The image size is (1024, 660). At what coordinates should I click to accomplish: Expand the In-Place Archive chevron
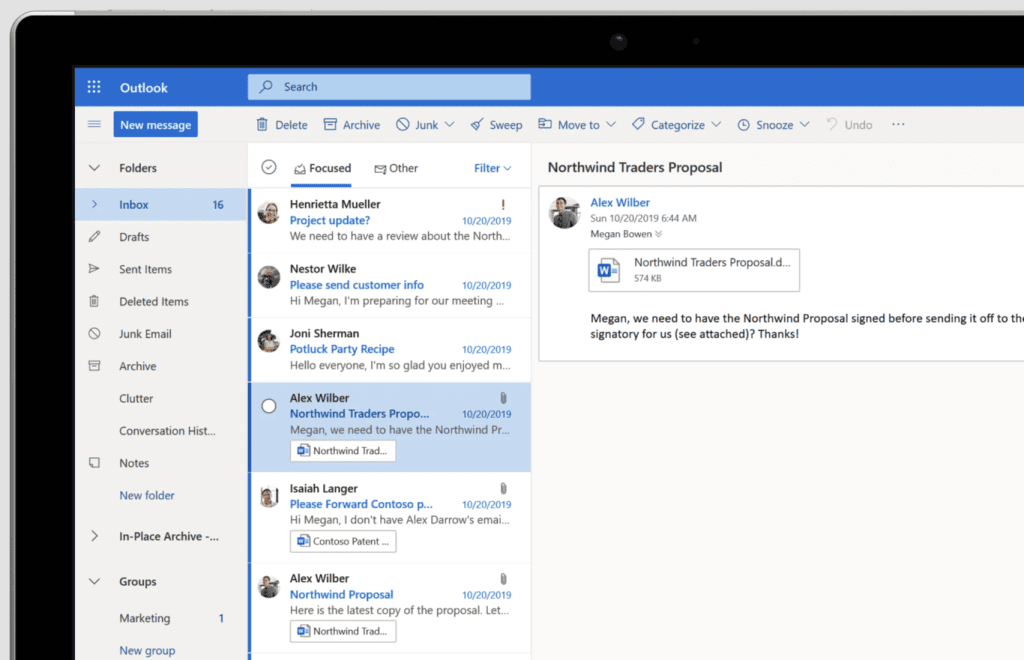click(x=94, y=536)
